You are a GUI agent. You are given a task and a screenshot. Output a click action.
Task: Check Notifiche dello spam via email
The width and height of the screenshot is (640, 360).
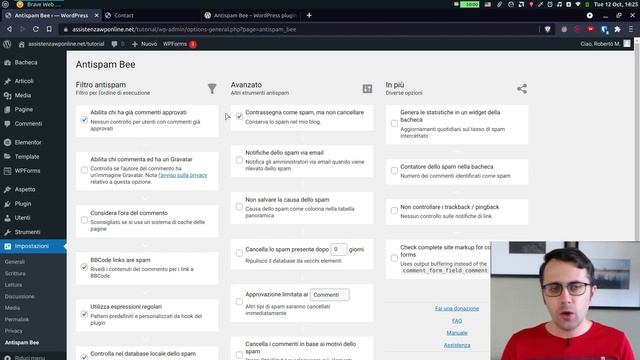239,160
